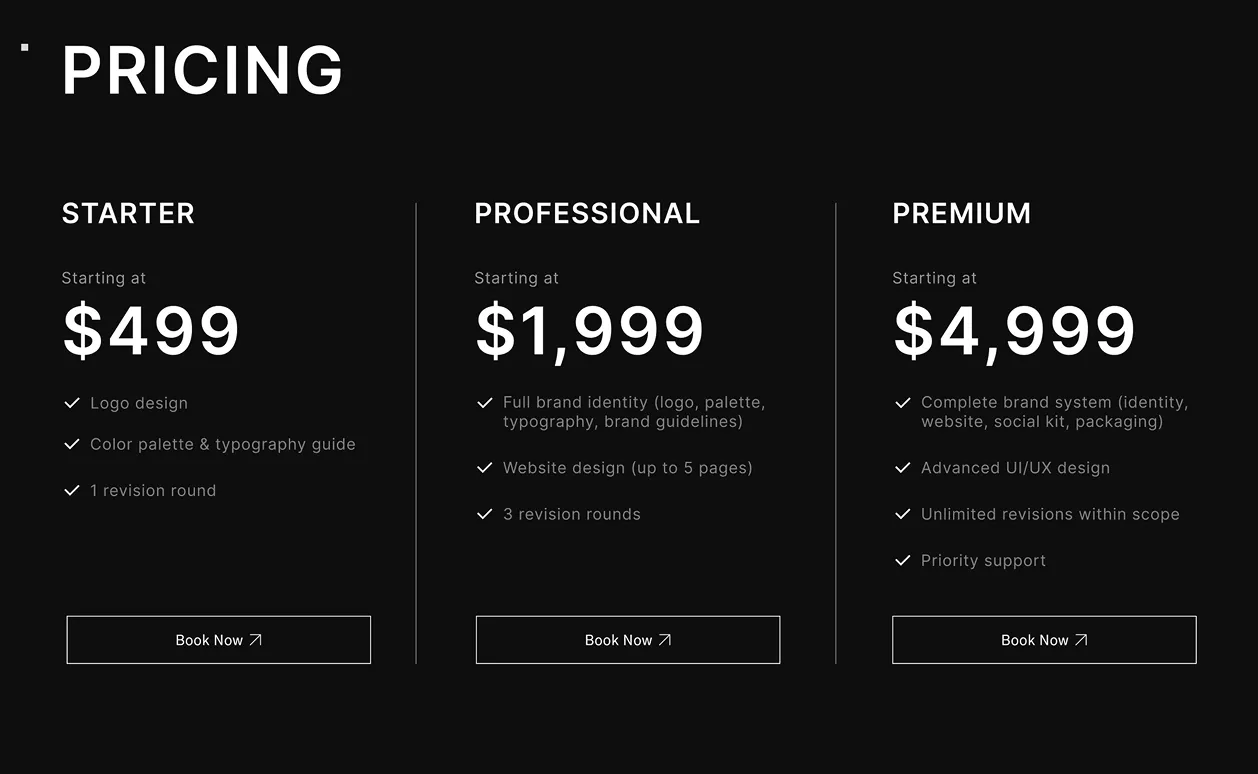The width and height of the screenshot is (1258, 774).
Task: Click the checkmark next to Advanced UI/UX design
Action: pos(903,468)
